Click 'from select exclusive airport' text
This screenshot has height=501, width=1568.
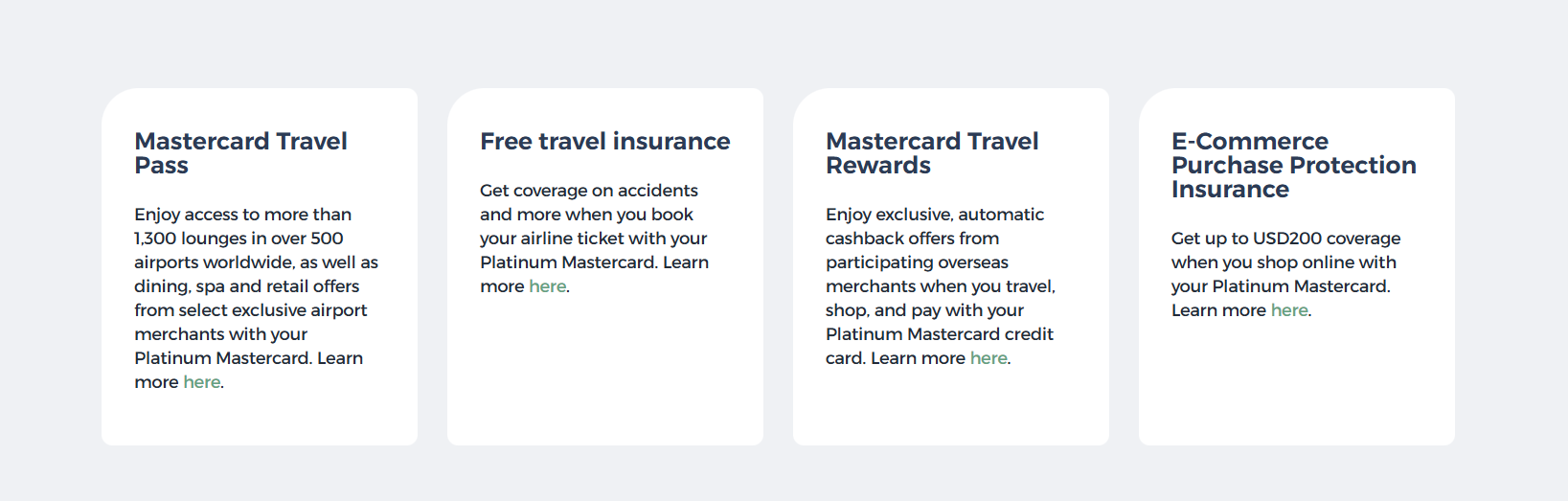point(250,310)
